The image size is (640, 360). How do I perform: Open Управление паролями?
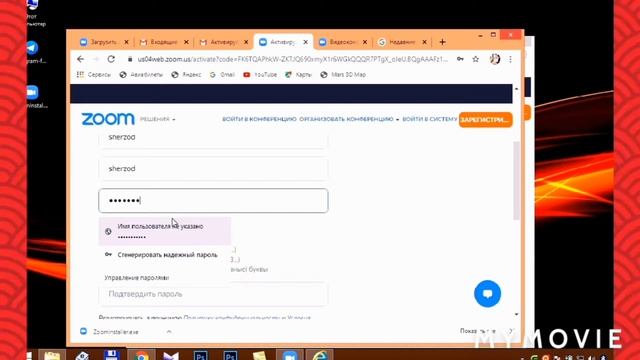[137, 278]
